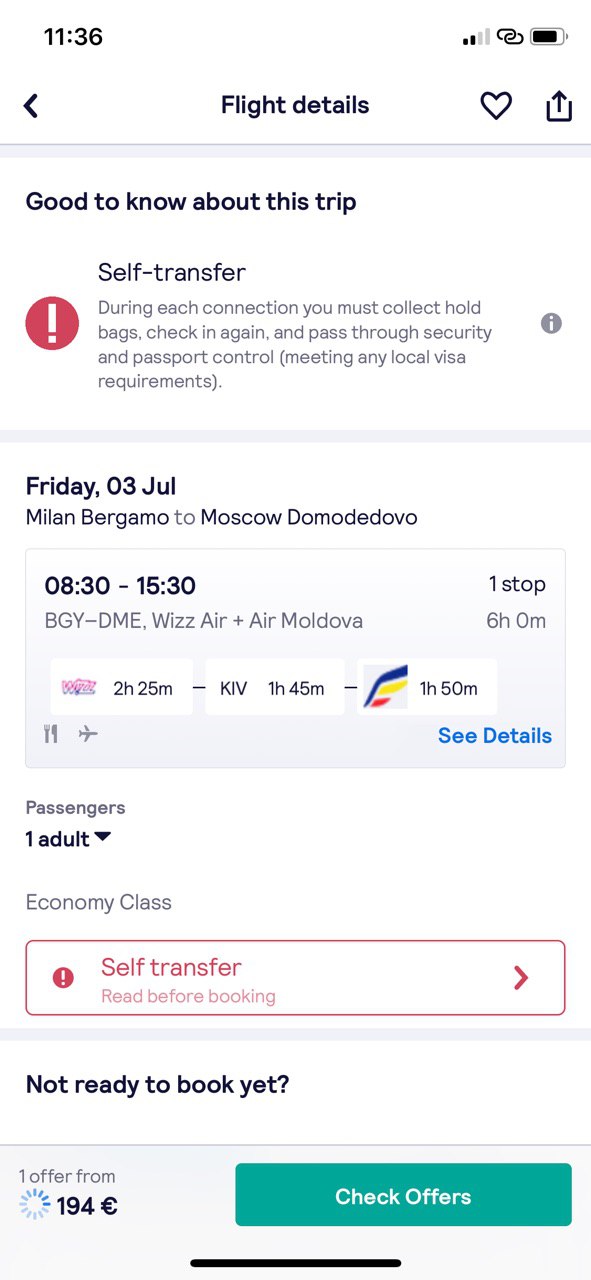This screenshot has width=591, height=1280.
Task: Tap the Air Moldova logo
Action: point(385,687)
